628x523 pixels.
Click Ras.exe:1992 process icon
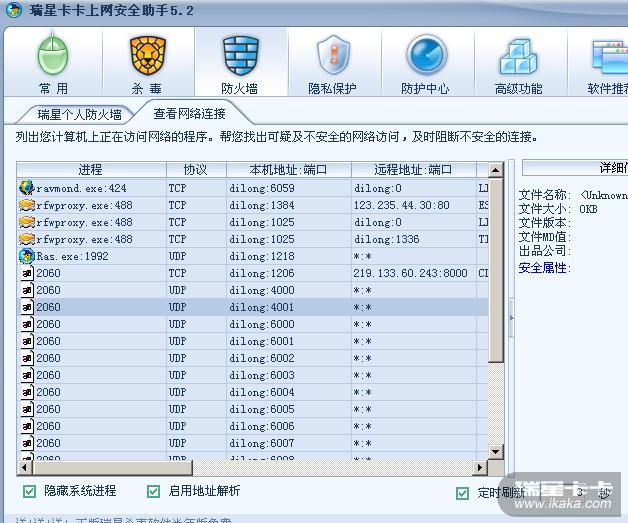point(26,256)
